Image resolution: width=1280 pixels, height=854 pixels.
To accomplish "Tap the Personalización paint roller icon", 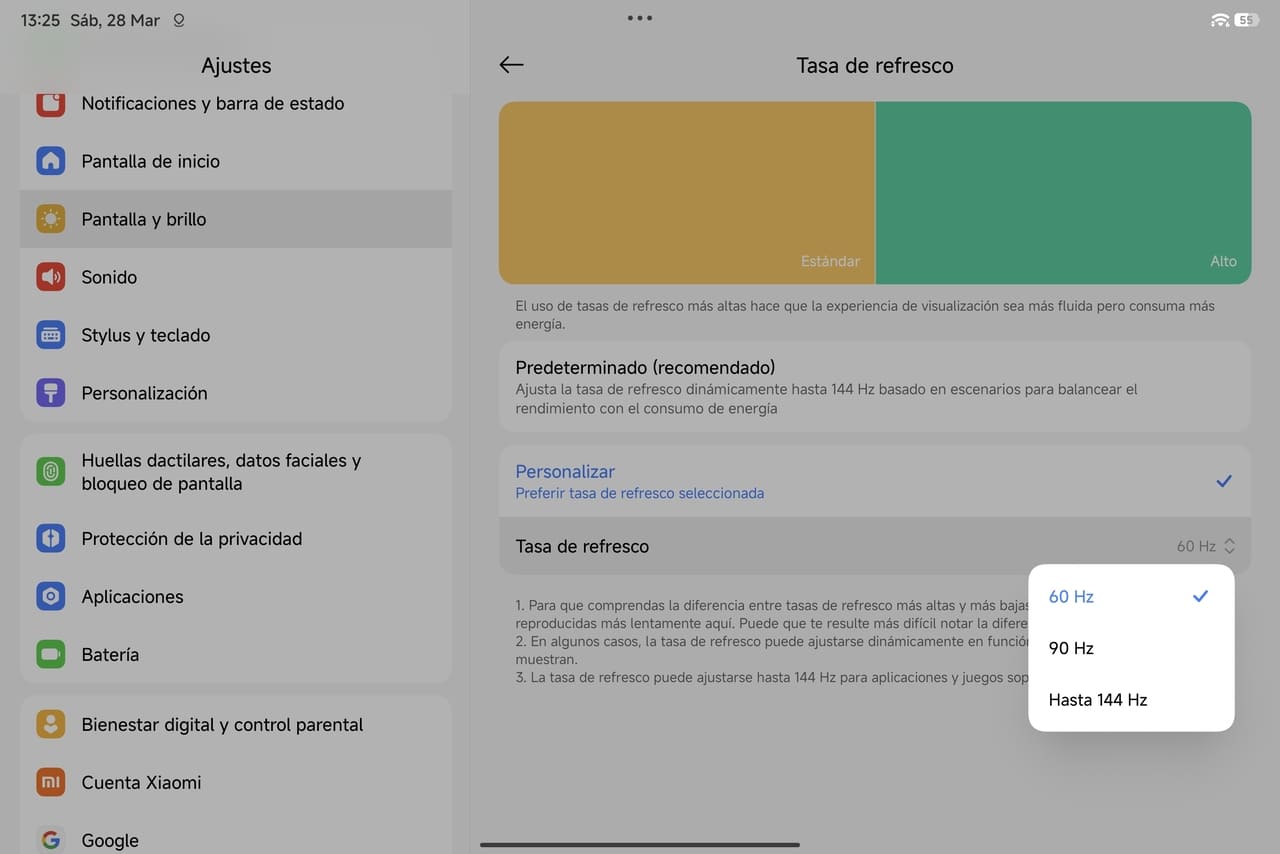I will [50, 393].
